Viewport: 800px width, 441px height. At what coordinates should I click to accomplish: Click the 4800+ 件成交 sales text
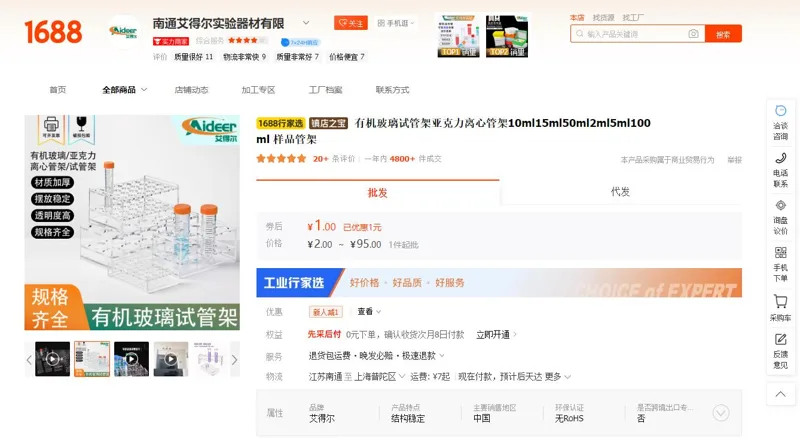(x=415, y=159)
